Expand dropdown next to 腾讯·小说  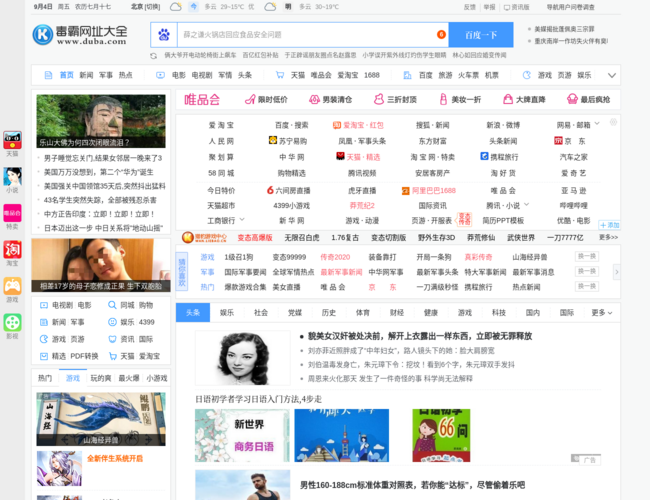[526, 204]
